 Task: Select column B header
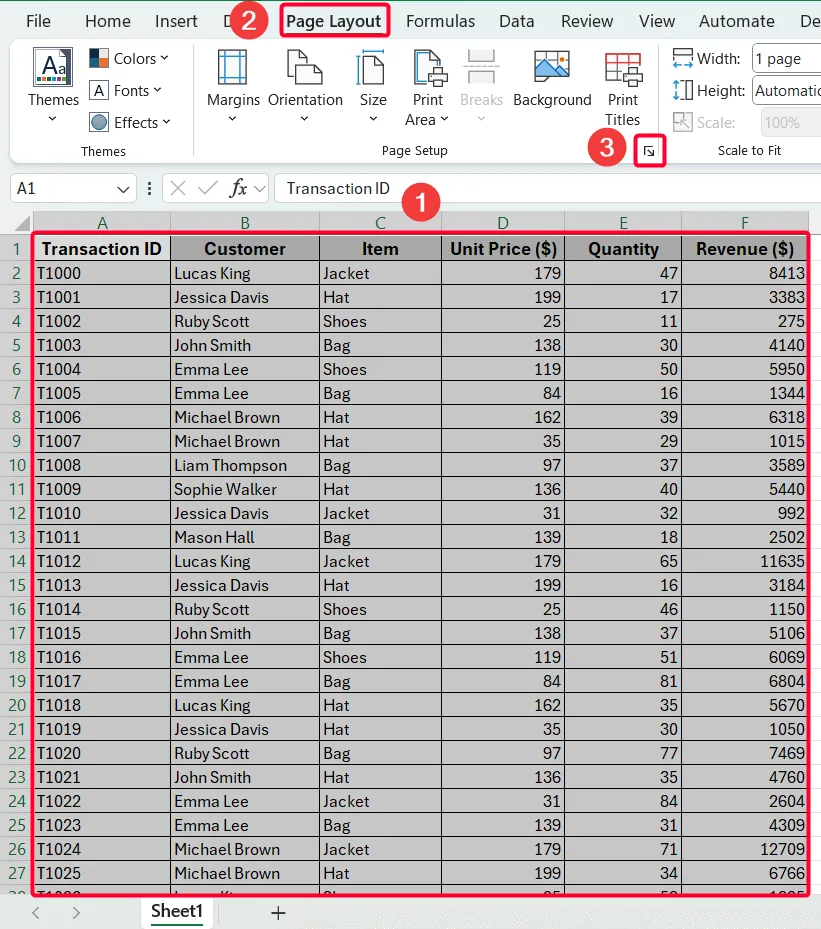pyautogui.click(x=245, y=223)
